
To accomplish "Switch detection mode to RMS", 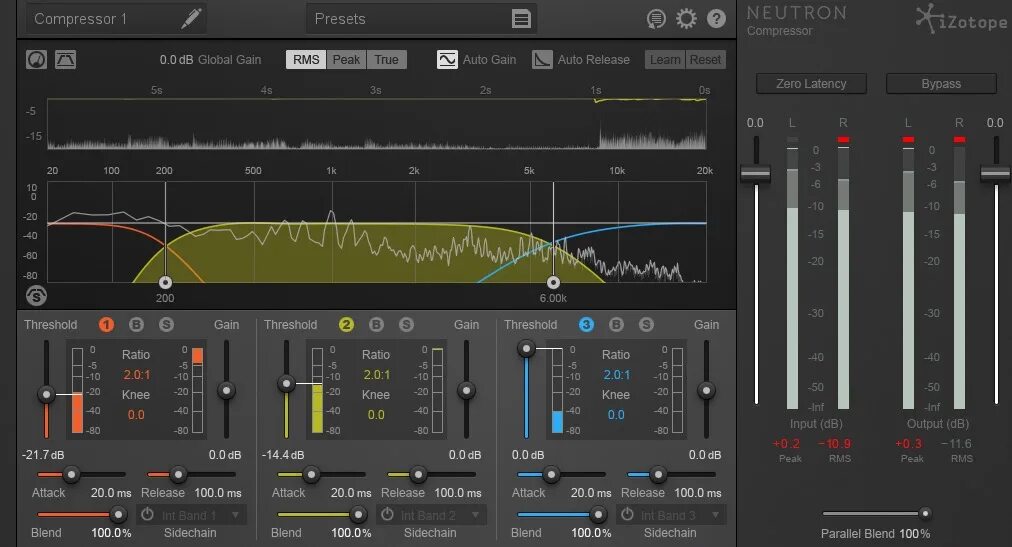I will 306,59.
